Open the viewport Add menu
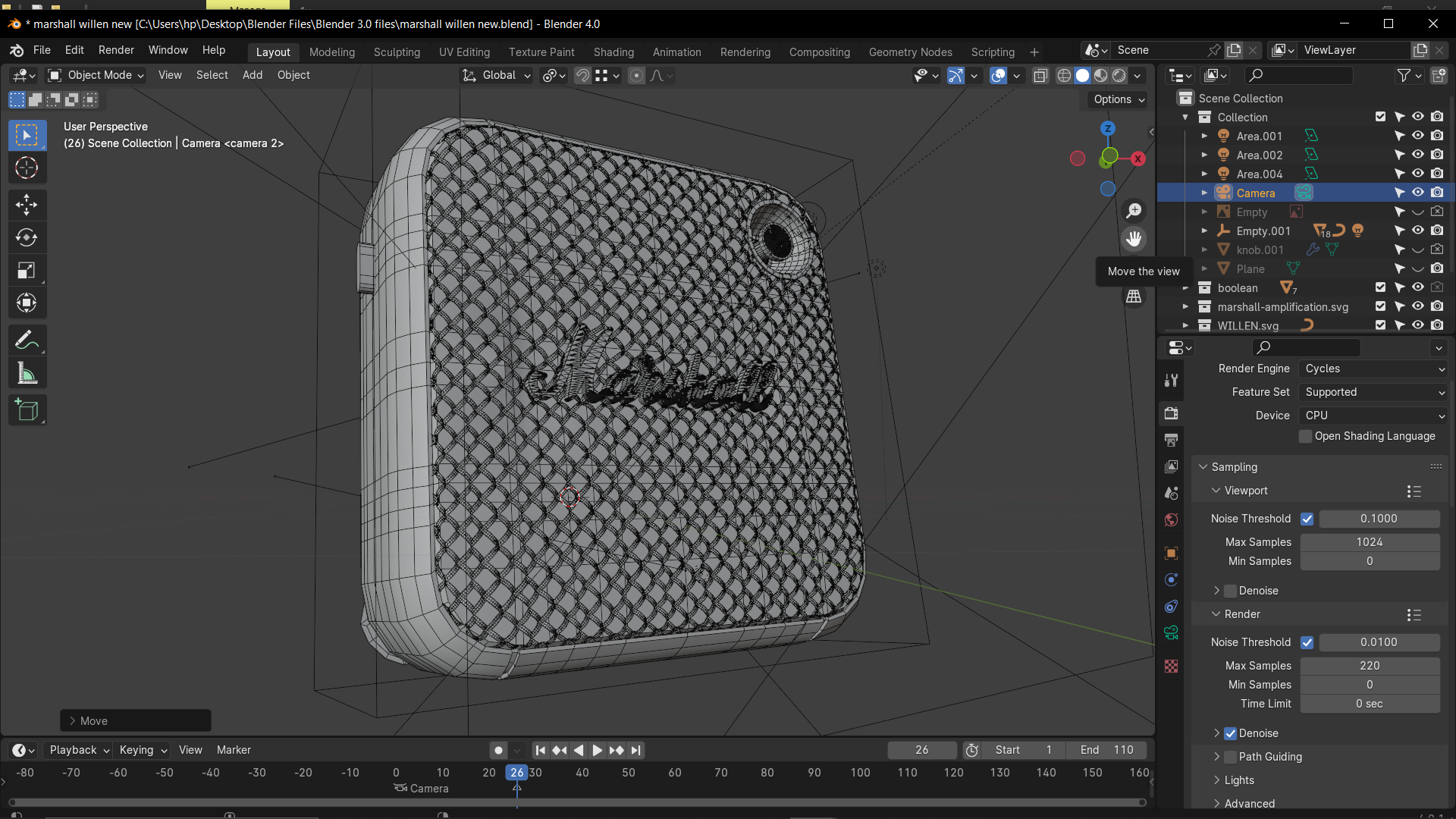The width and height of the screenshot is (1456, 819). (x=253, y=75)
